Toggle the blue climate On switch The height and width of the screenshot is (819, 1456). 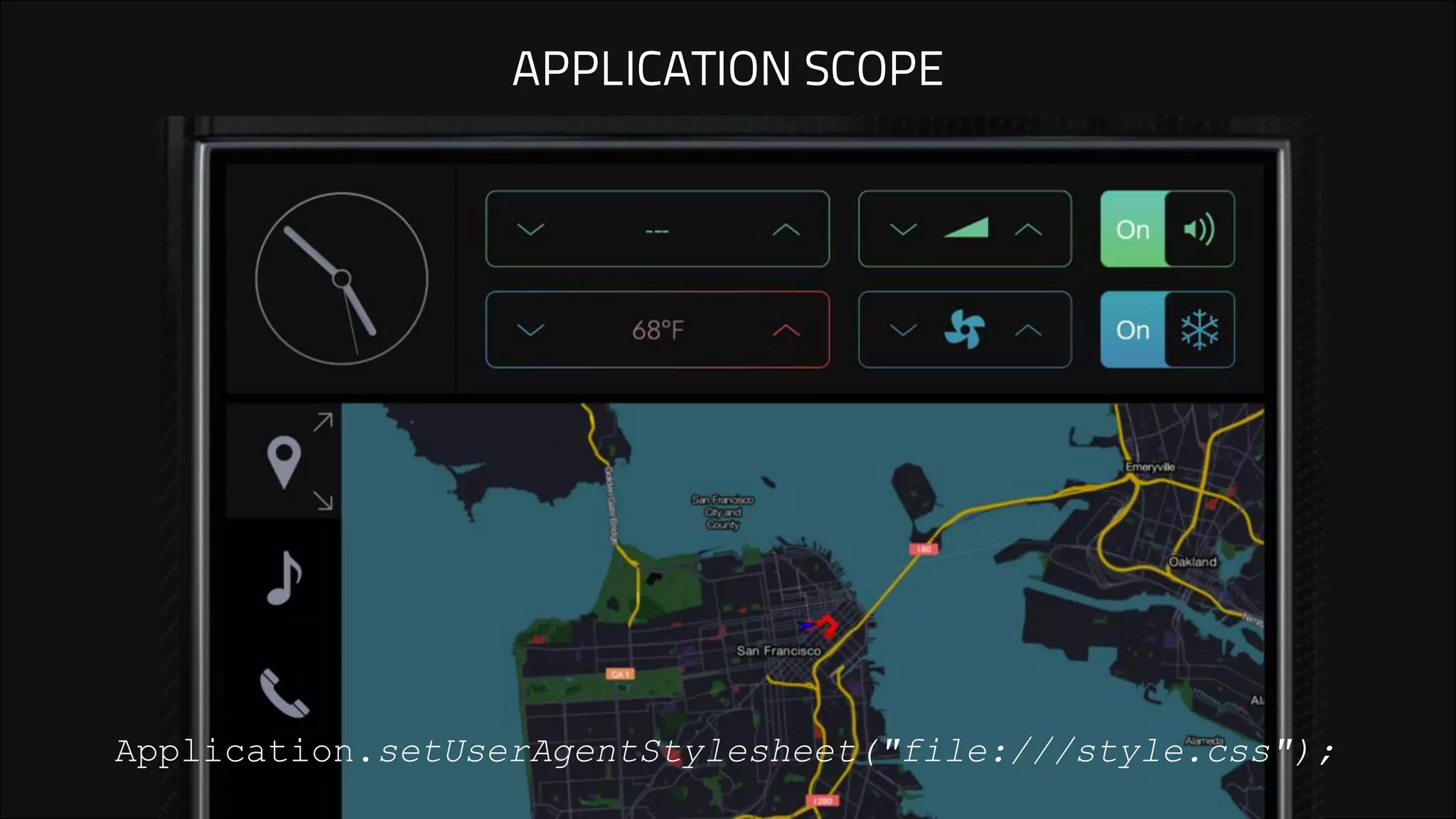(1133, 330)
